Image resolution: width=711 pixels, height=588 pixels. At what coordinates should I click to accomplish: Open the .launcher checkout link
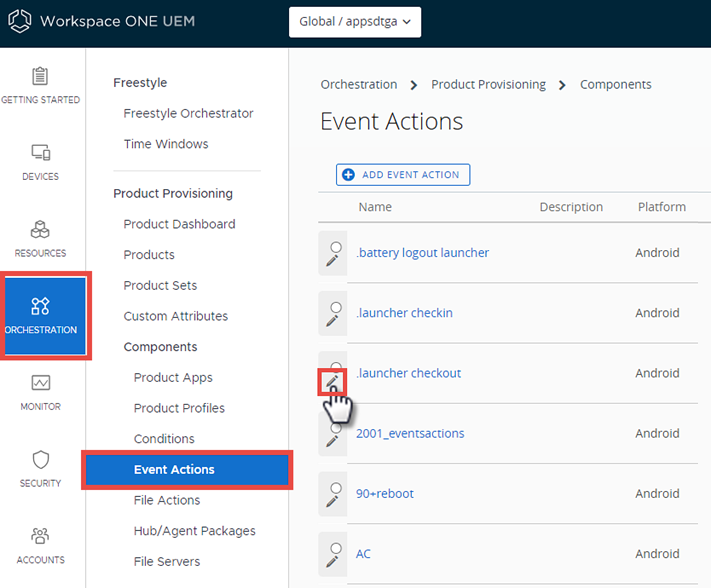click(x=408, y=374)
